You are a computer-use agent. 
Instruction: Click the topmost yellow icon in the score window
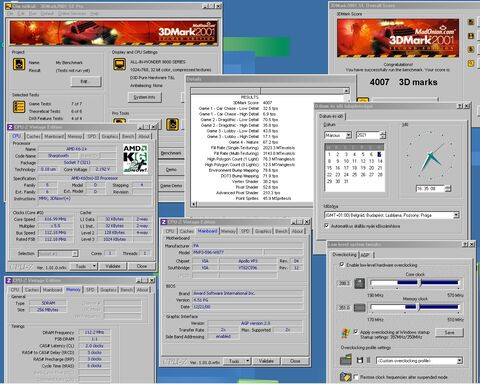(471, 22)
